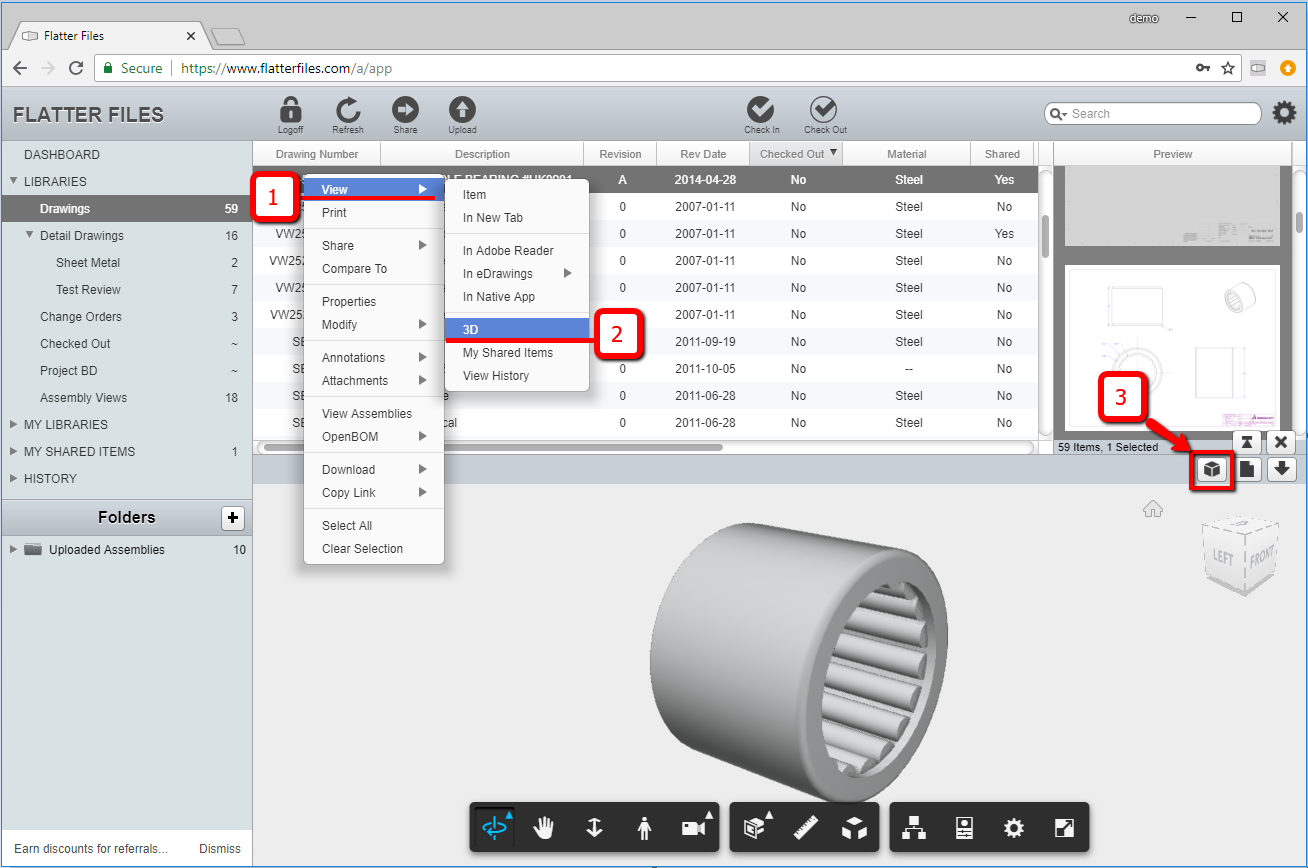Click the Explode Model cube icon
This screenshot has width=1308, height=868.
click(854, 827)
